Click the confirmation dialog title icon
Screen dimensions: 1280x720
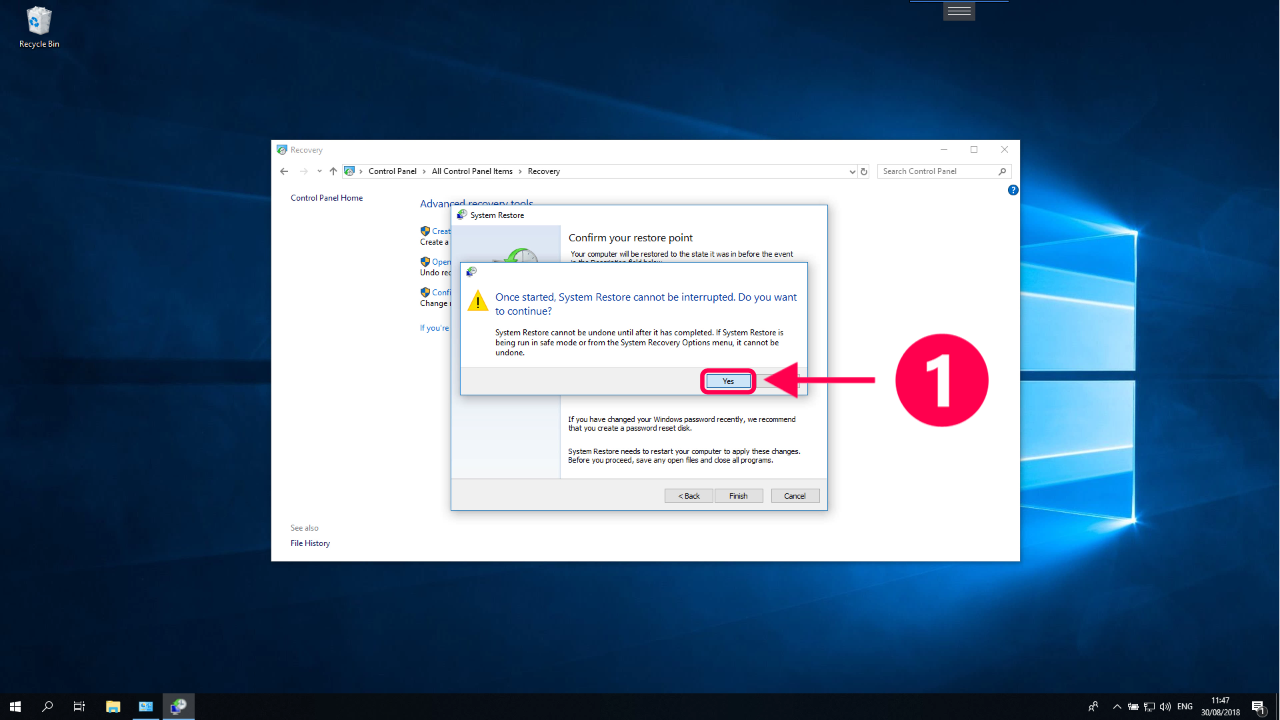(x=471, y=271)
